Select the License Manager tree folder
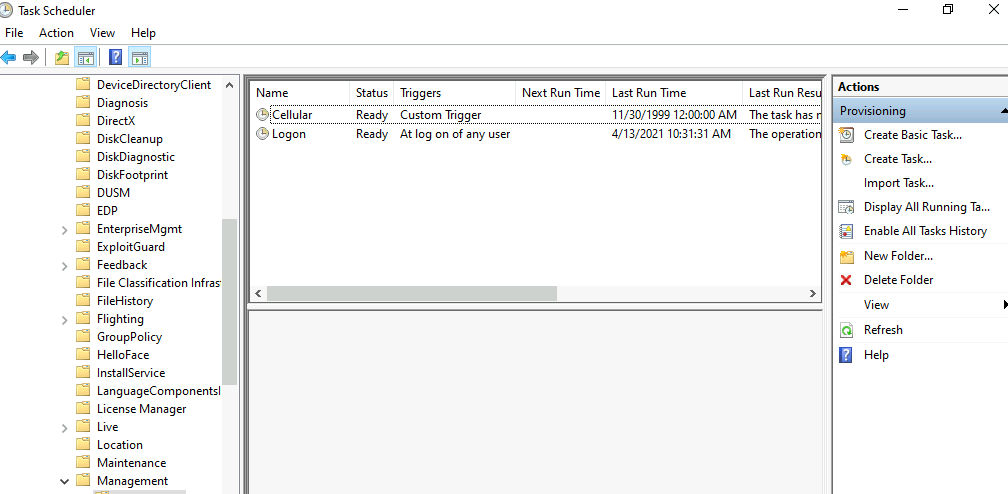 coord(141,409)
